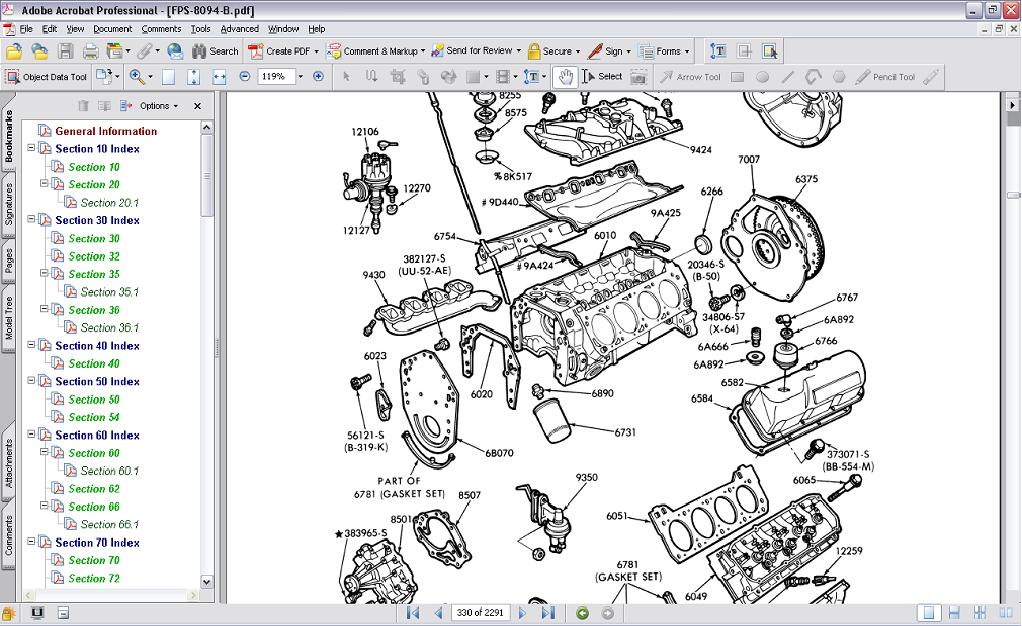Click the zoom out minus button
The image size is (1022, 626).
click(244, 76)
